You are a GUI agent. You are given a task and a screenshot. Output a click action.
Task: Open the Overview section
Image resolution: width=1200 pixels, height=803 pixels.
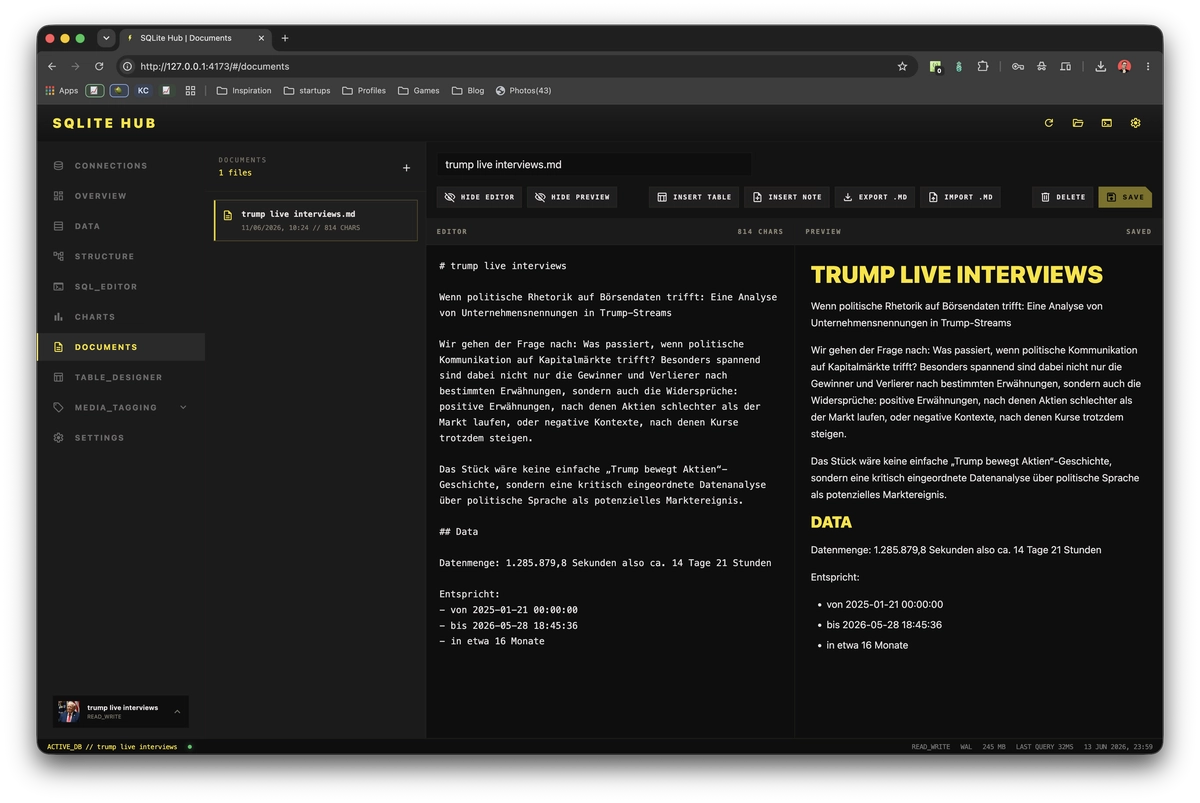(121, 196)
